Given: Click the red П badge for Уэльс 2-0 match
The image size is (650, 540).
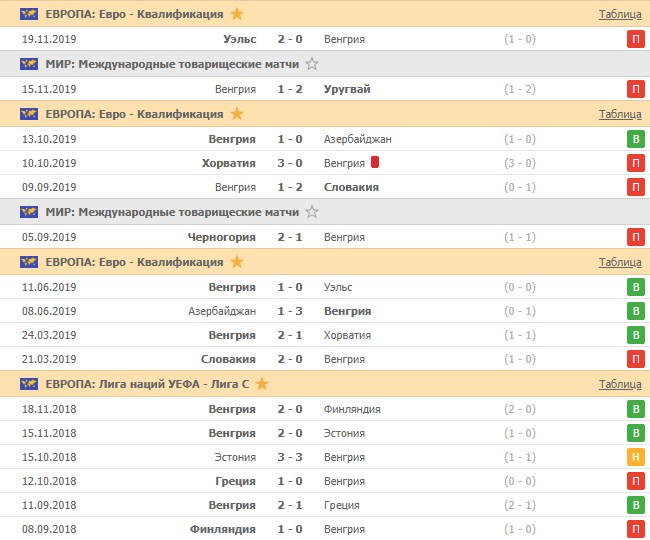Looking at the screenshot, I should tap(635, 40).
